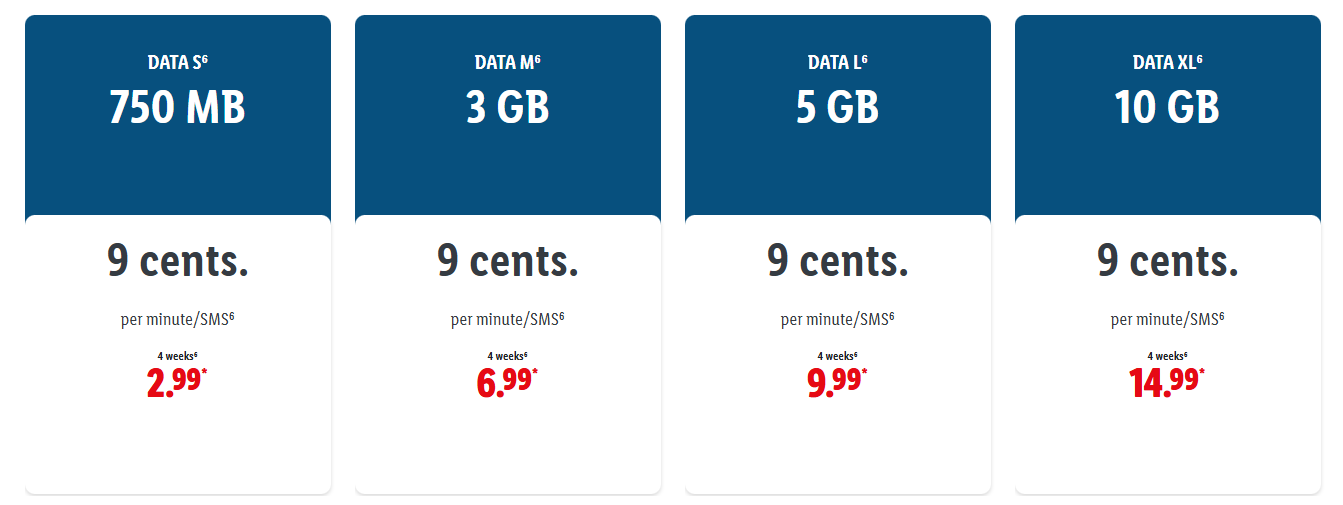The height and width of the screenshot is (505, 1343).
Task: Click the DATA S plan title
Action: [x=177, y=62]
